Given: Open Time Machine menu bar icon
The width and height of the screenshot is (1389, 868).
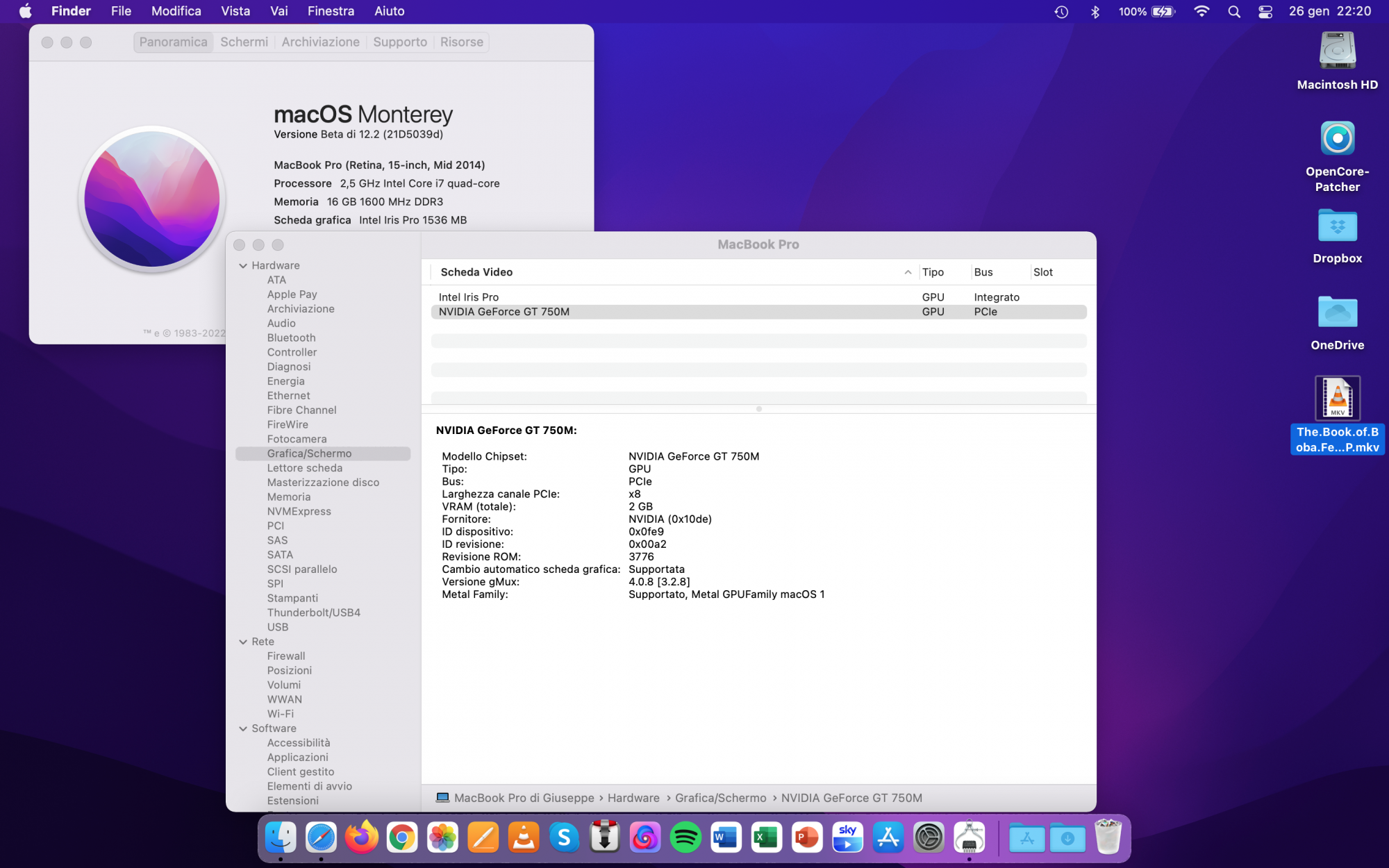Looking at the screenshot, I should [x=1061, y=12].
